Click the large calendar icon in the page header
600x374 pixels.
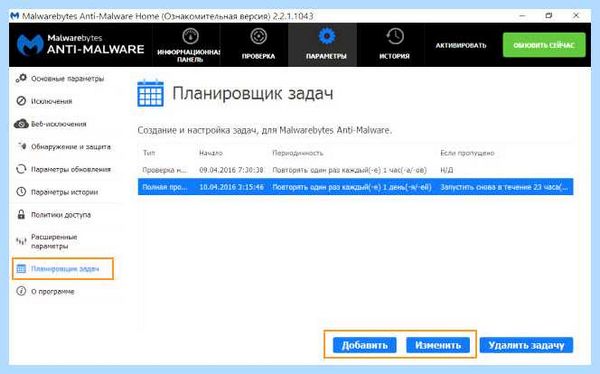(150, 93)
